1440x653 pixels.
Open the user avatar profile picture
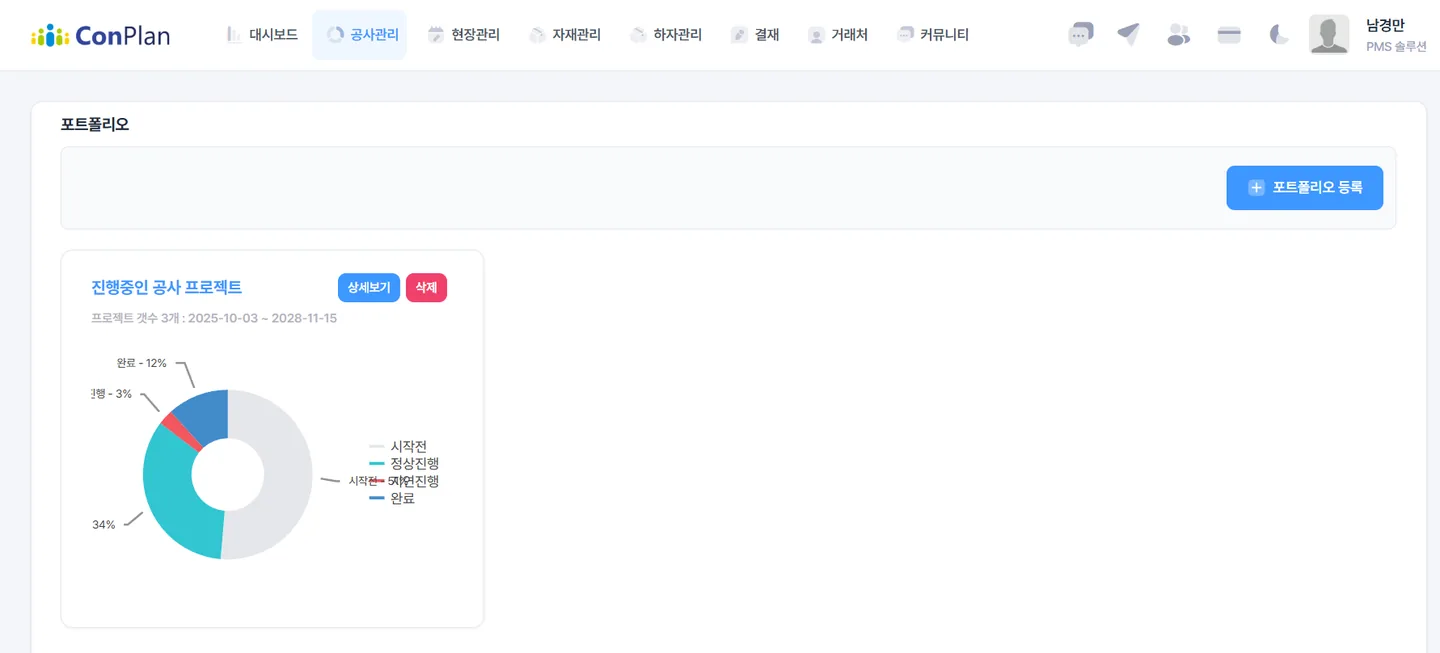point(1329,35)
